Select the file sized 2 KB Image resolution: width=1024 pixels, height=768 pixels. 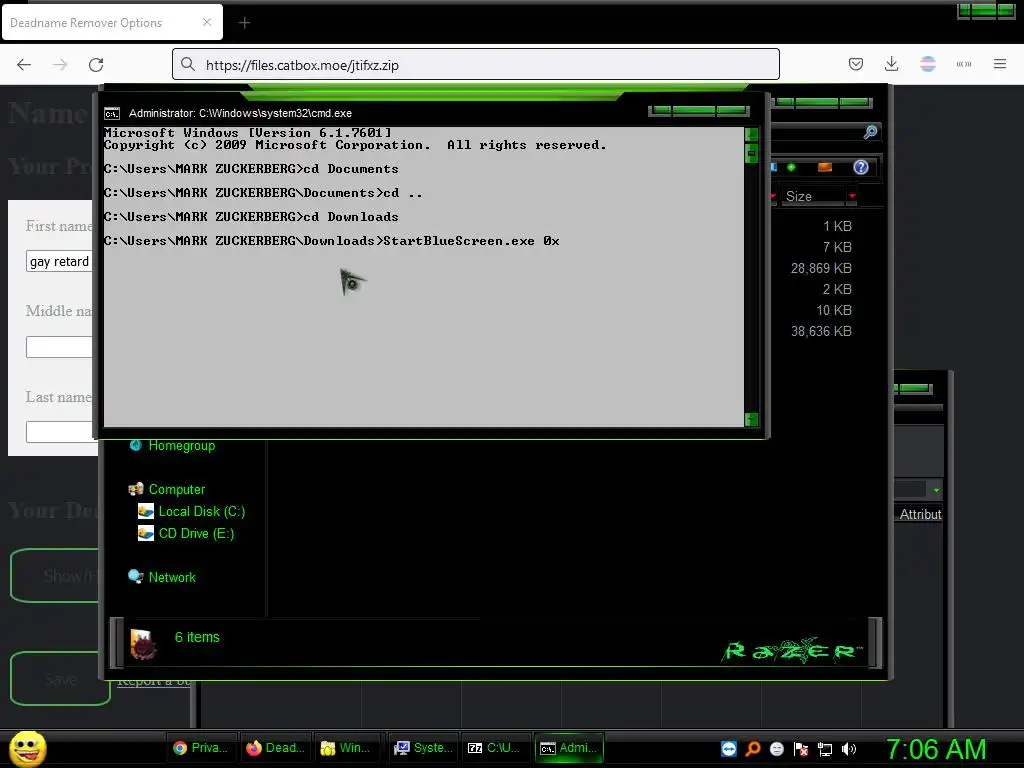[837, 289]
